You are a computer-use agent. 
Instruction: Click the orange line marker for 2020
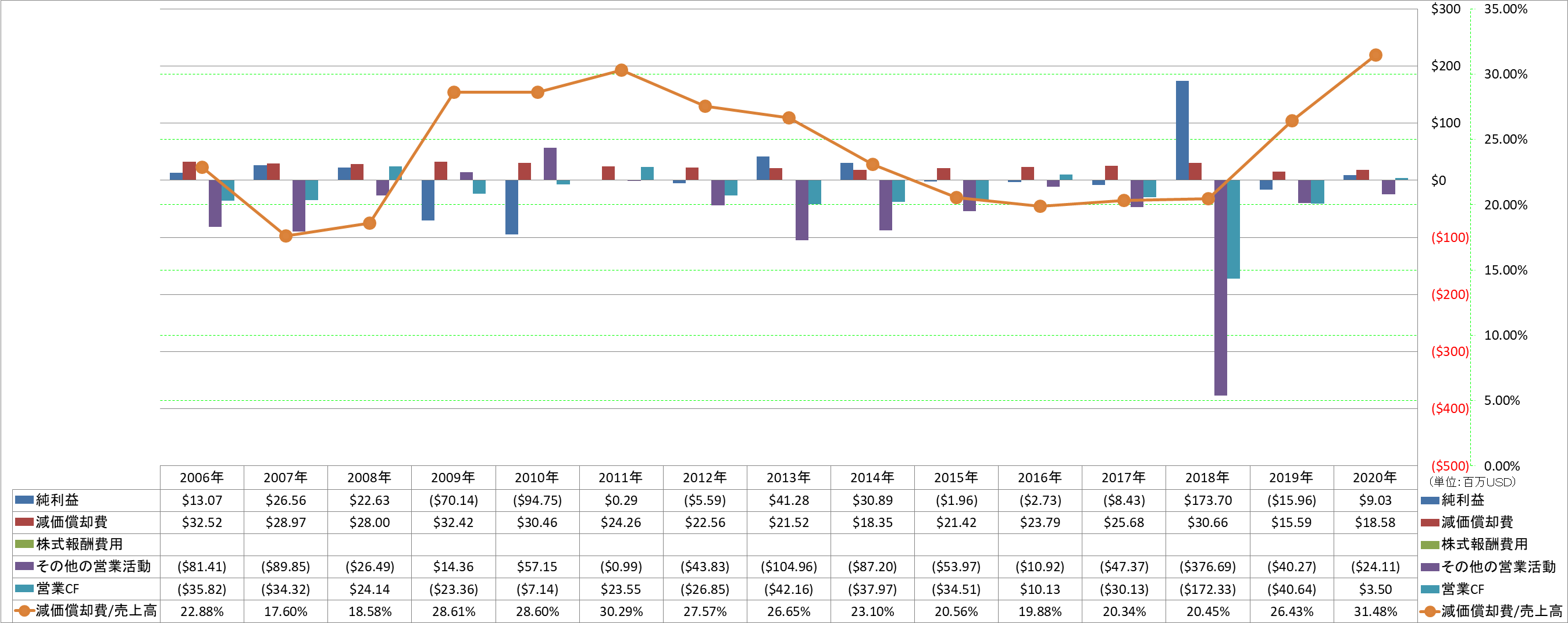click(x=1375, y=55)
